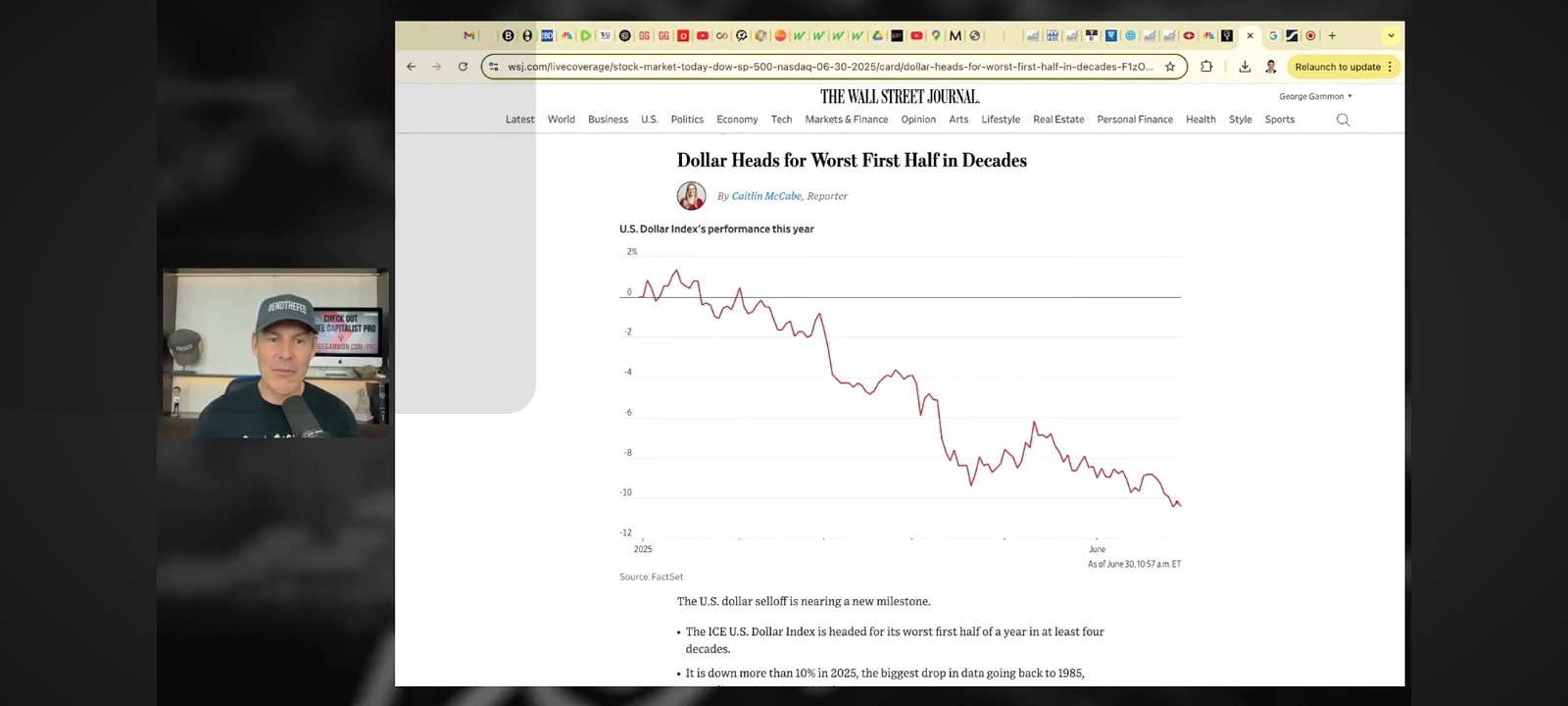Click the reporter's profile photo
The height and width of the screenshot is (706, 1568).
(x=692, y=196)
